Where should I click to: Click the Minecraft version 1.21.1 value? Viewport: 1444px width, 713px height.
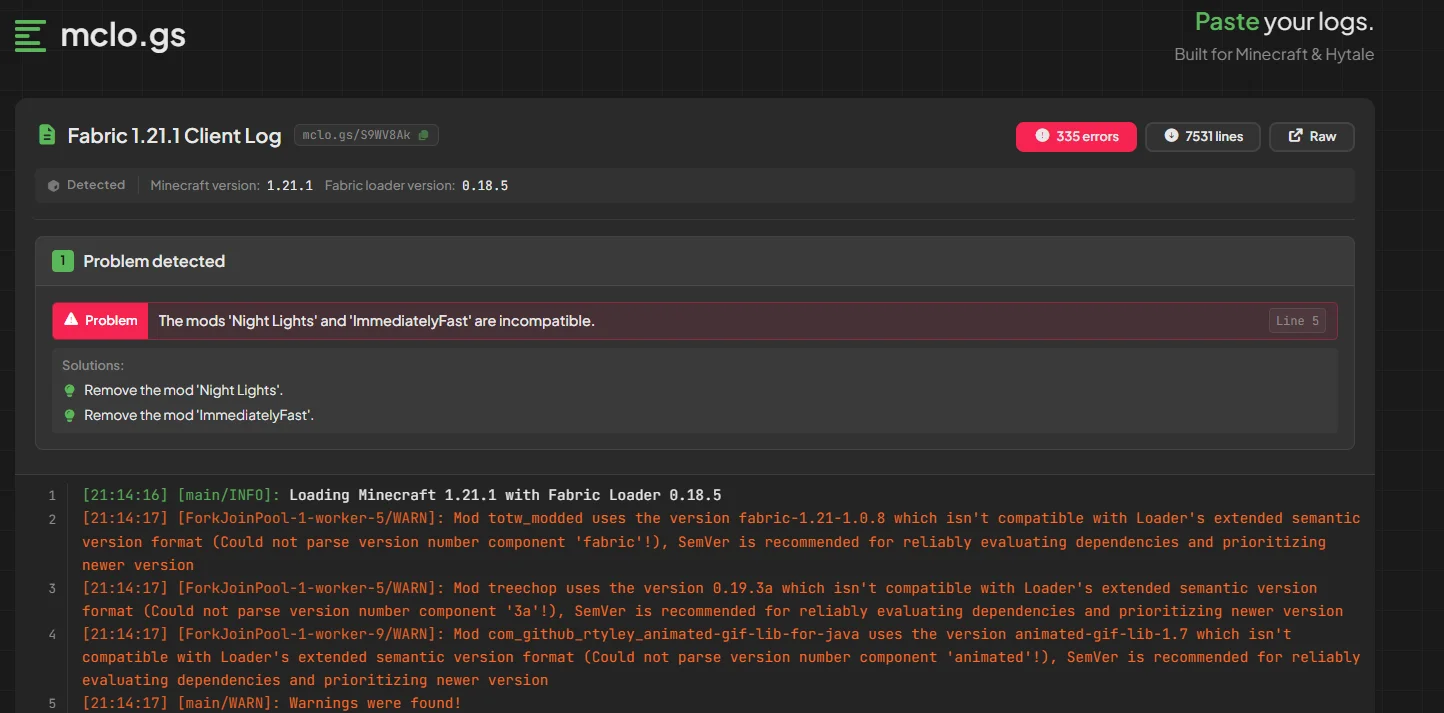(289, 186)
